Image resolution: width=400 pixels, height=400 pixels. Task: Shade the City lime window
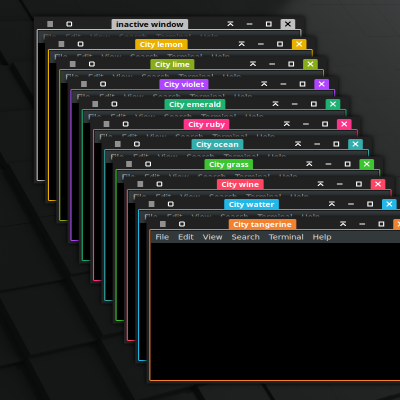click(253, 64)
